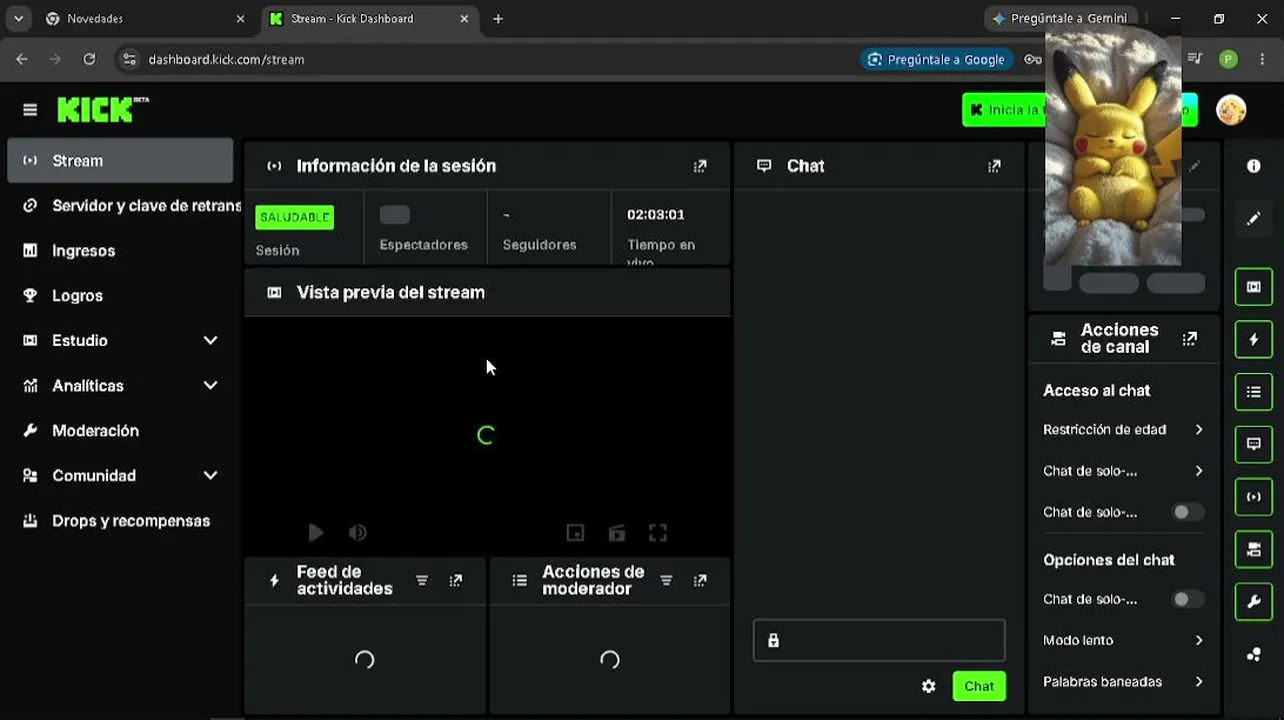Click the pencil icon in right rail
The height and width of the screenshot is (720, 1284).
(1254, 218)
